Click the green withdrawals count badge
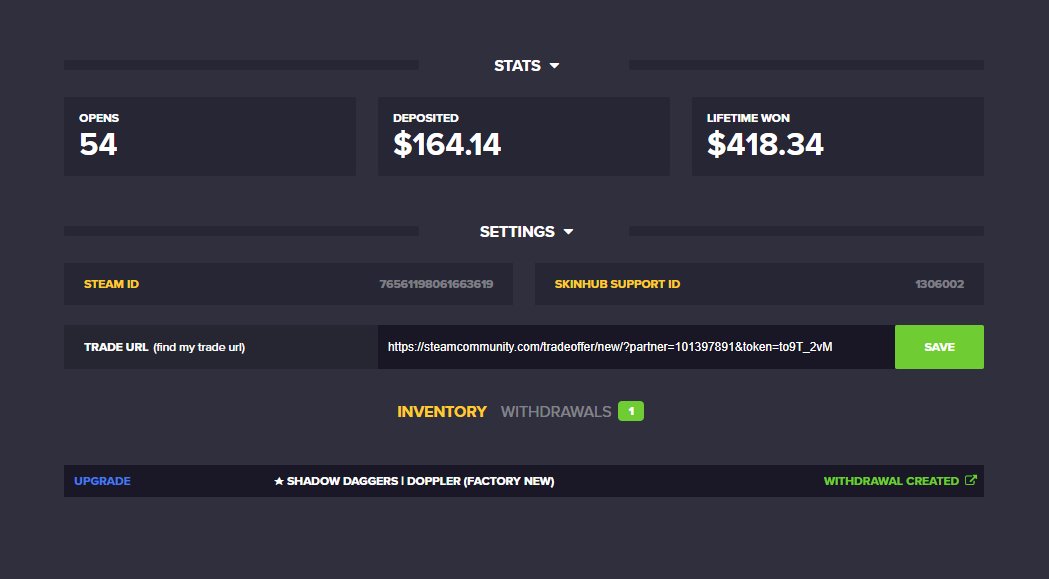 [x=631, y=411]
